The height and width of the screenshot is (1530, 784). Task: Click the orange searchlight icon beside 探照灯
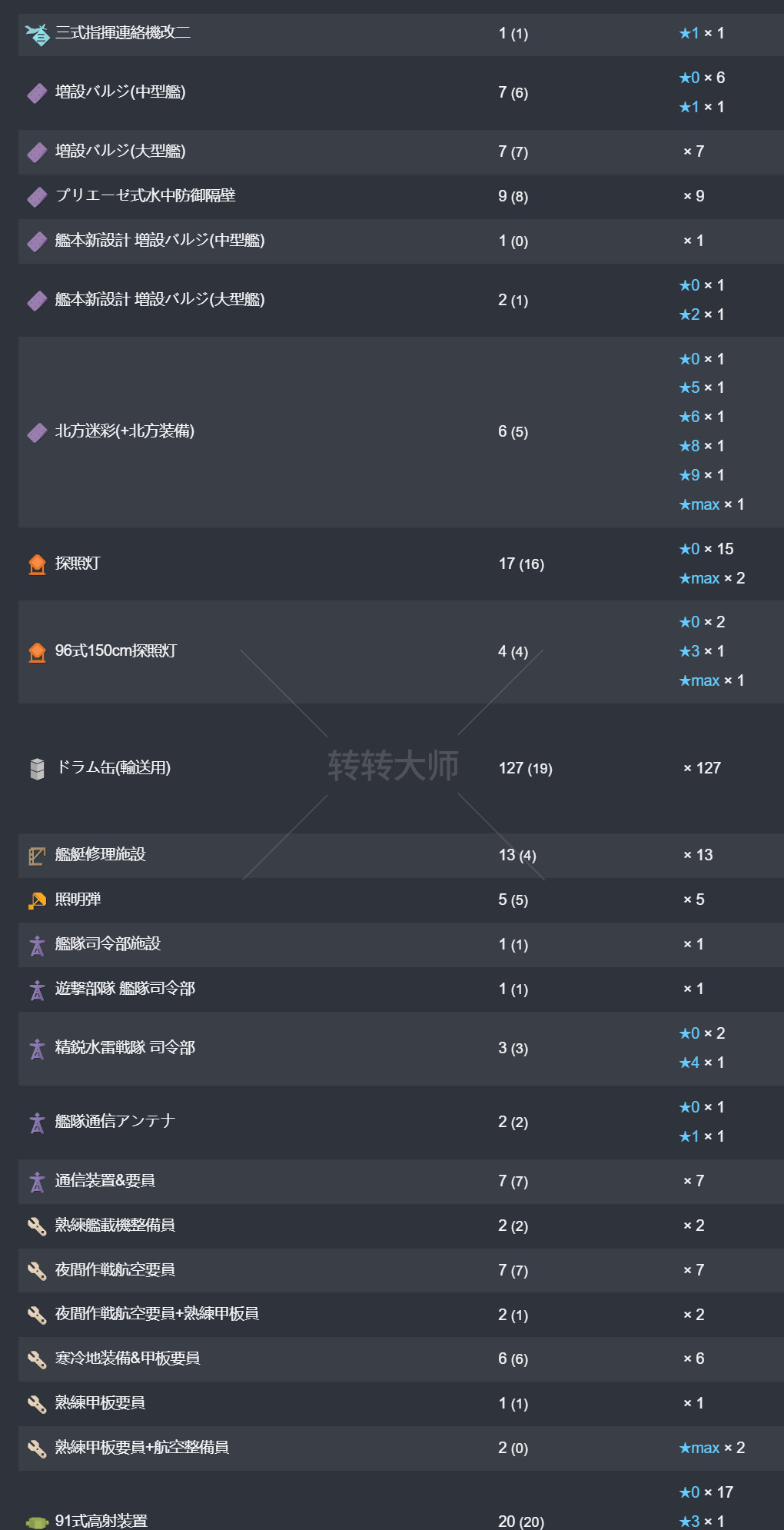pos(37,564)
